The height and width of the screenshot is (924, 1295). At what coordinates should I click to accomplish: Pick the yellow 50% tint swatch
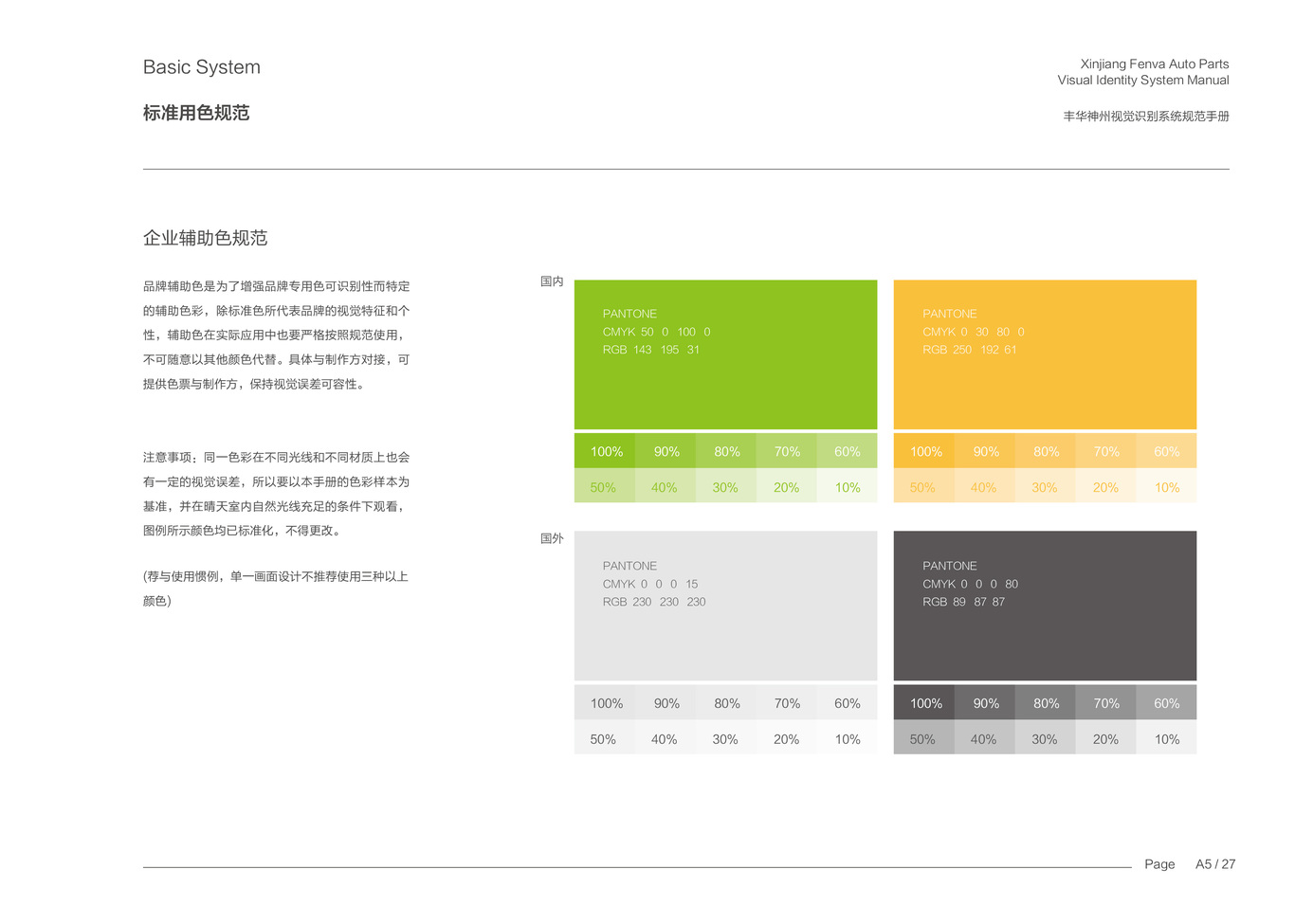click(x=924, y=486)
